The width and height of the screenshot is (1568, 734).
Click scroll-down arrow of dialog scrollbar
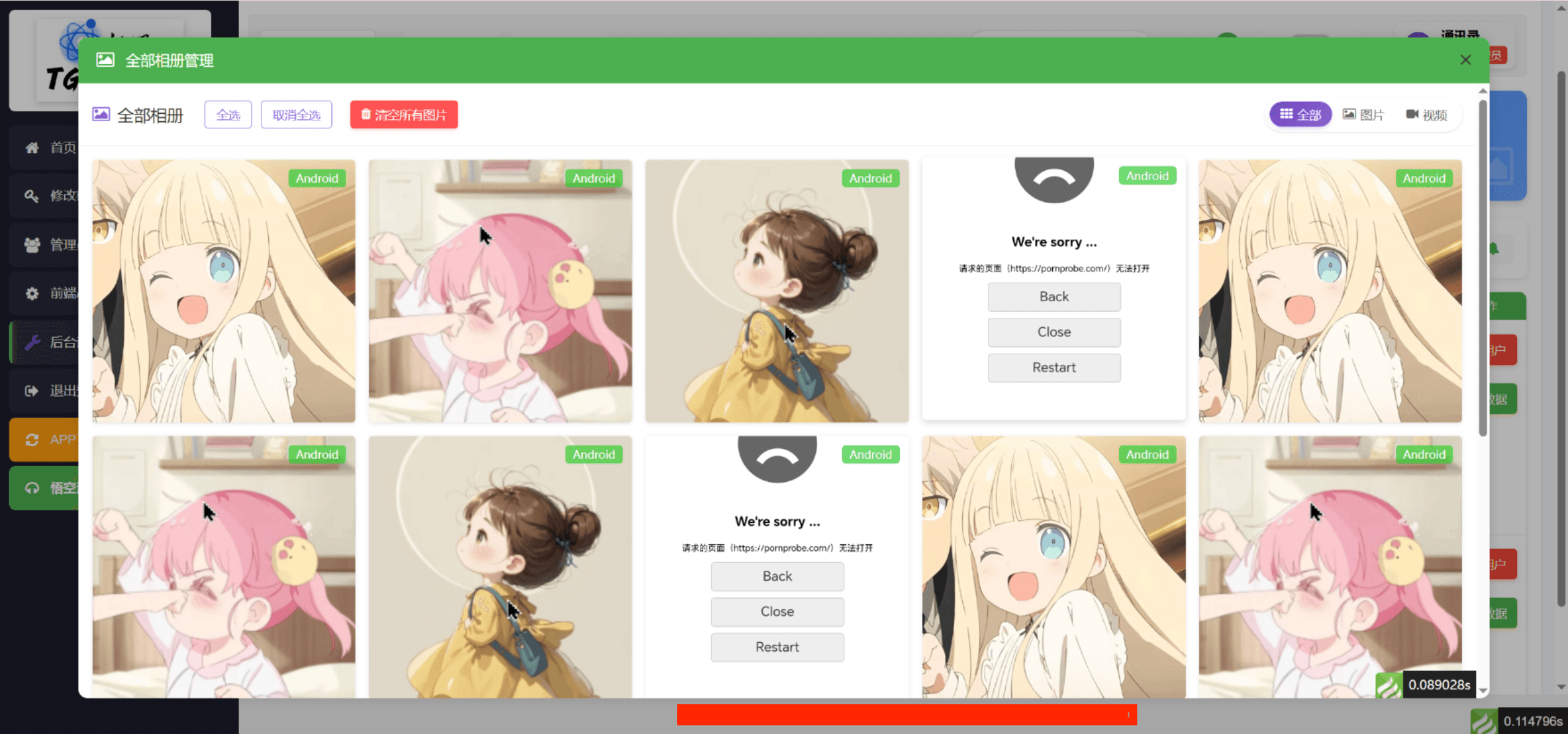[1483, 691]
